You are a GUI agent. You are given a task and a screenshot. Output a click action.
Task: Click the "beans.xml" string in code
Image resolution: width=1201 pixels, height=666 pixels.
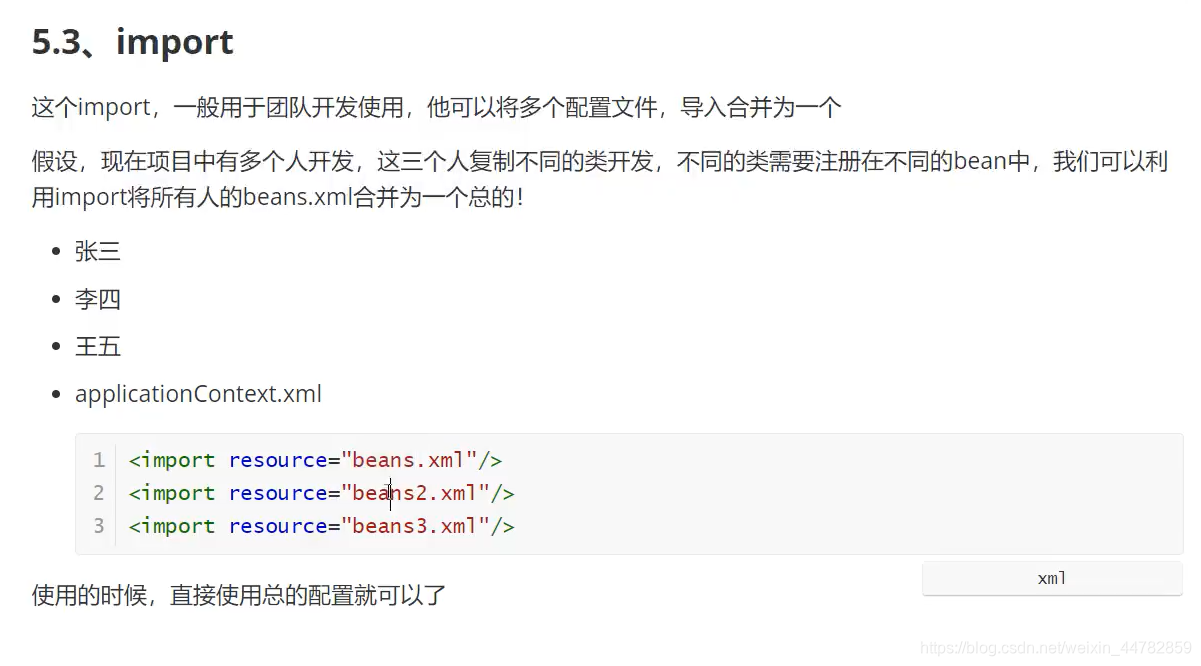pos(409,460)
